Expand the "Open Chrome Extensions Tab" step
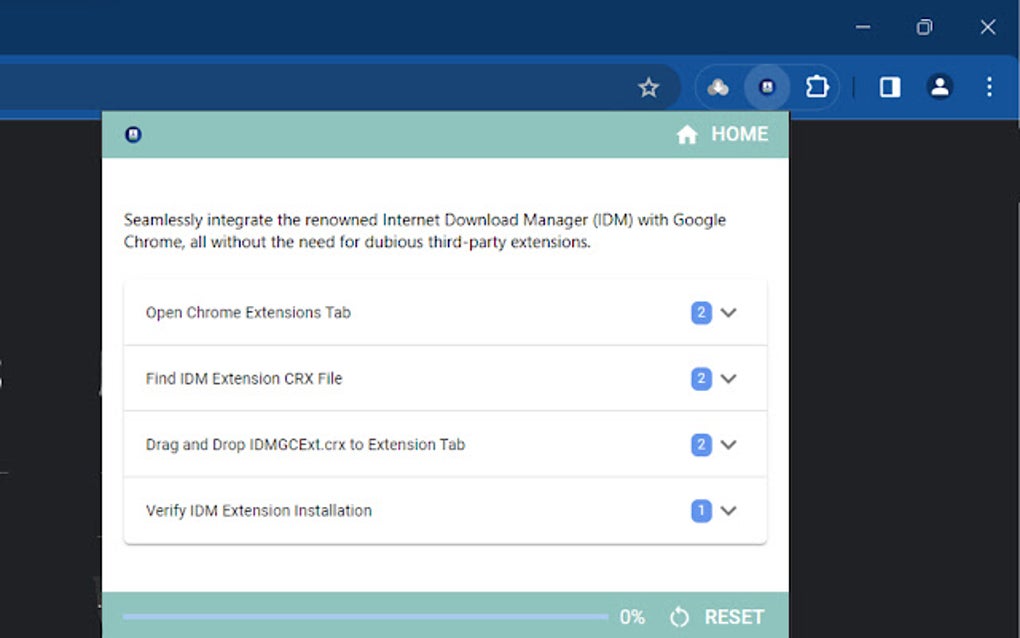1020x638 pixels. (x=728, y=312)
